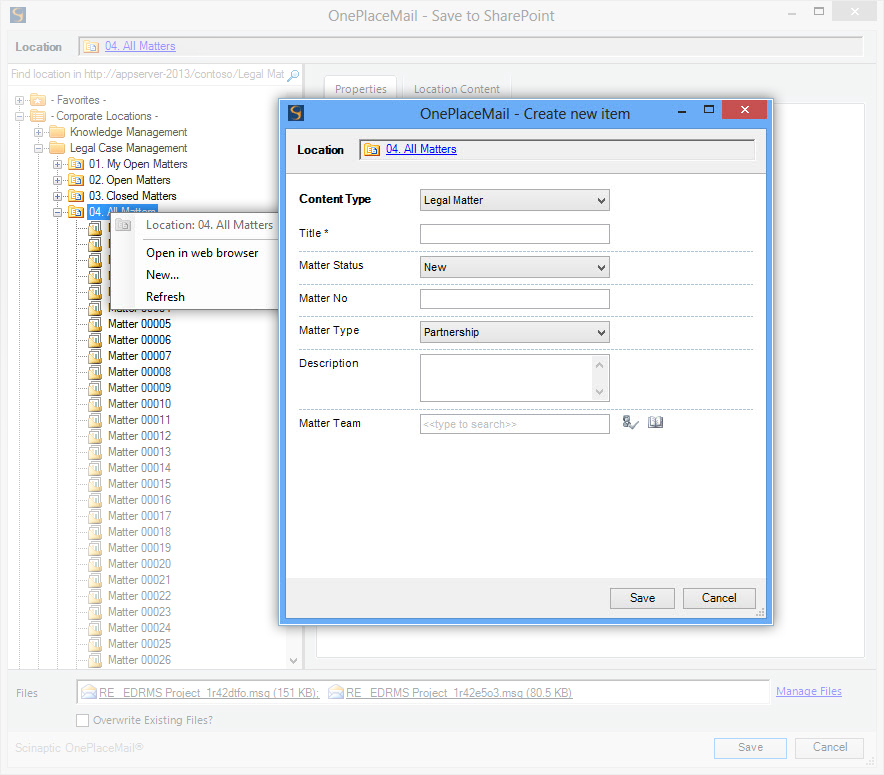Click the search magnifier in Find location
The image size is (884, 775).
(x=293, y=75)
